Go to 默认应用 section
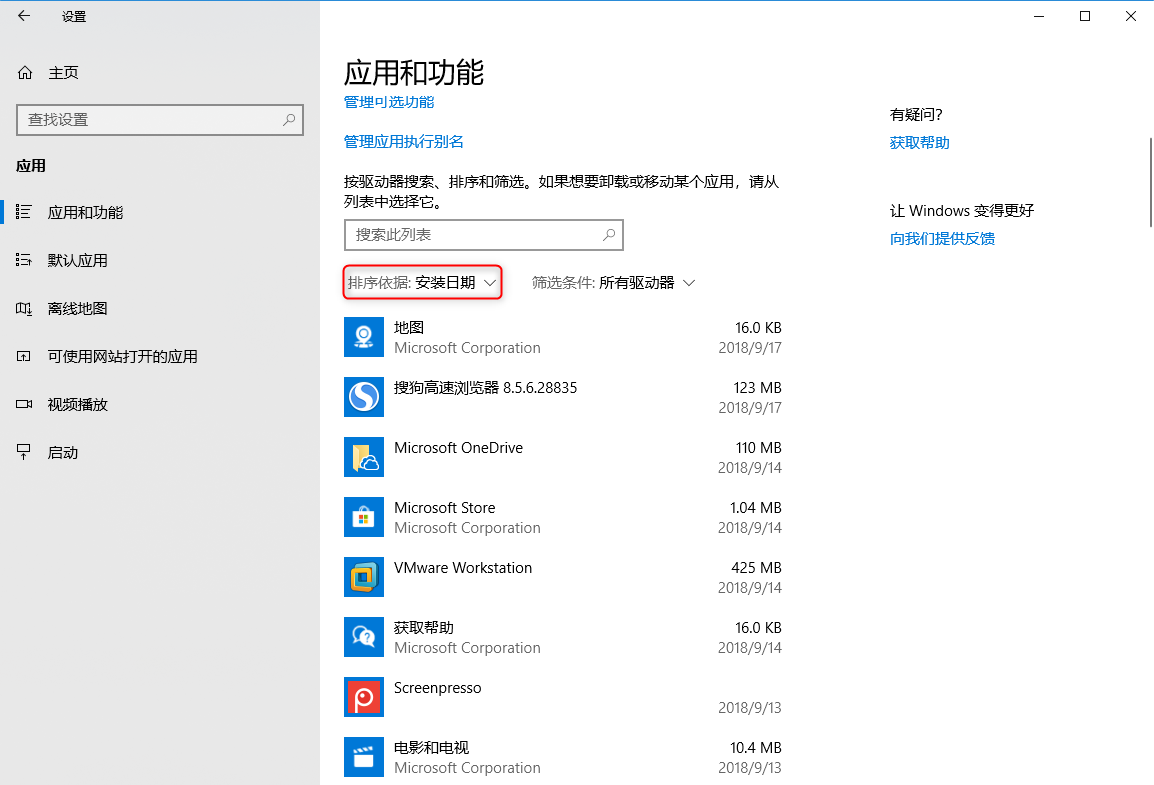The width and height of the screenshot is (1154, 785). click(160, 260)
